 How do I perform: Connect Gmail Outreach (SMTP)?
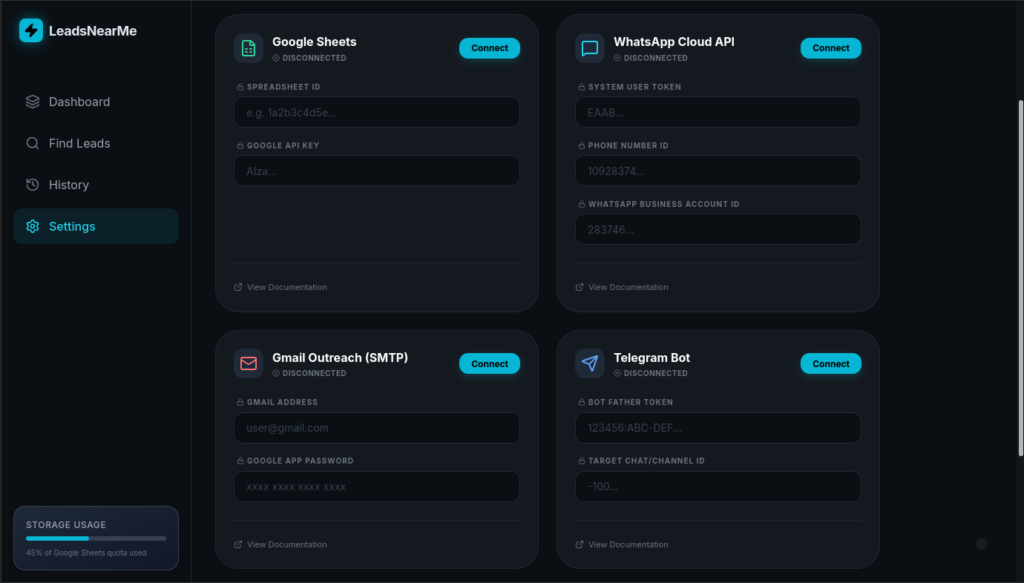click(489, 364)
